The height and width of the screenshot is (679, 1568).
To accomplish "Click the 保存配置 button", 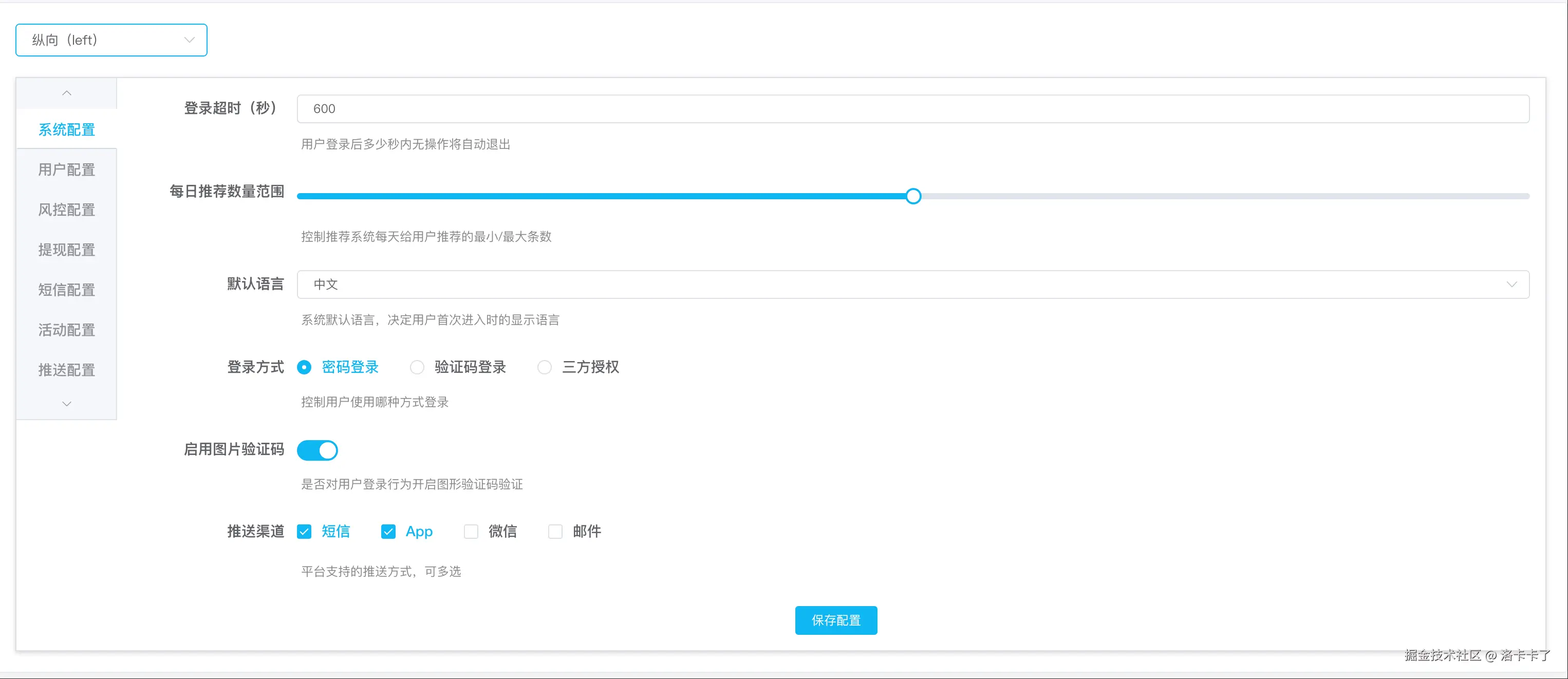I will [836, 620].
